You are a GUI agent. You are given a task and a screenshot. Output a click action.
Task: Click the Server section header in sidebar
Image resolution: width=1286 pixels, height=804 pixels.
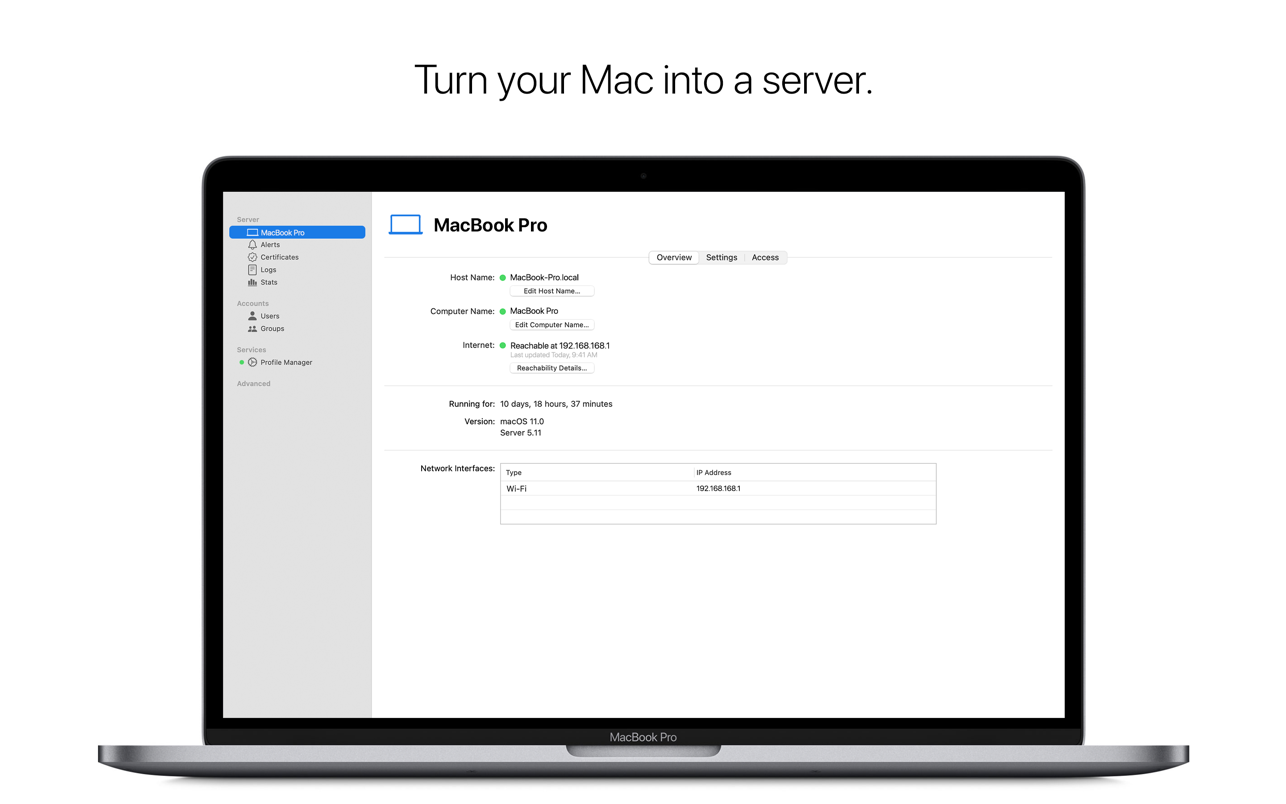pyautogui.click(x=248, y=220)
